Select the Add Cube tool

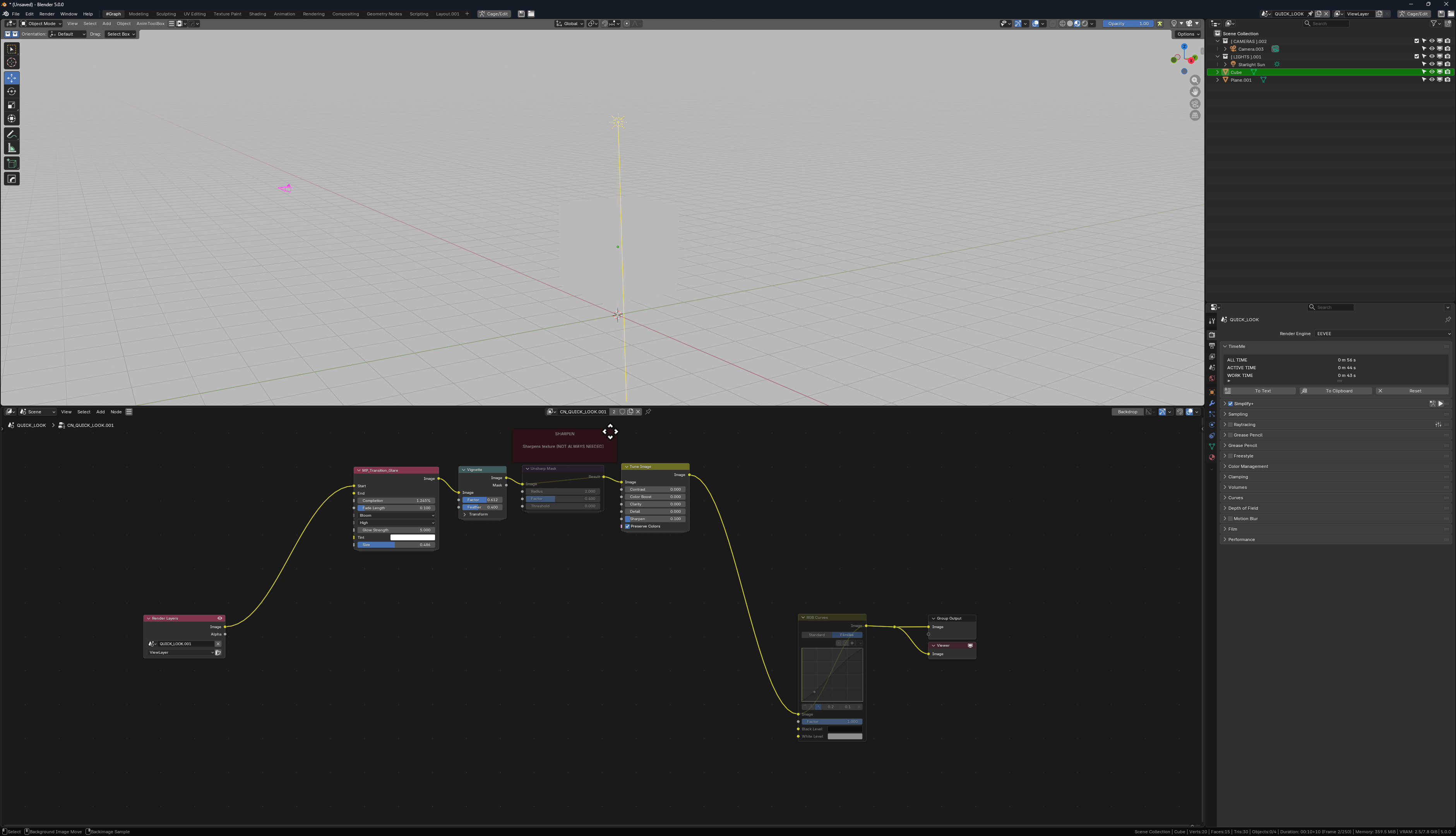[x=12, y=164]
